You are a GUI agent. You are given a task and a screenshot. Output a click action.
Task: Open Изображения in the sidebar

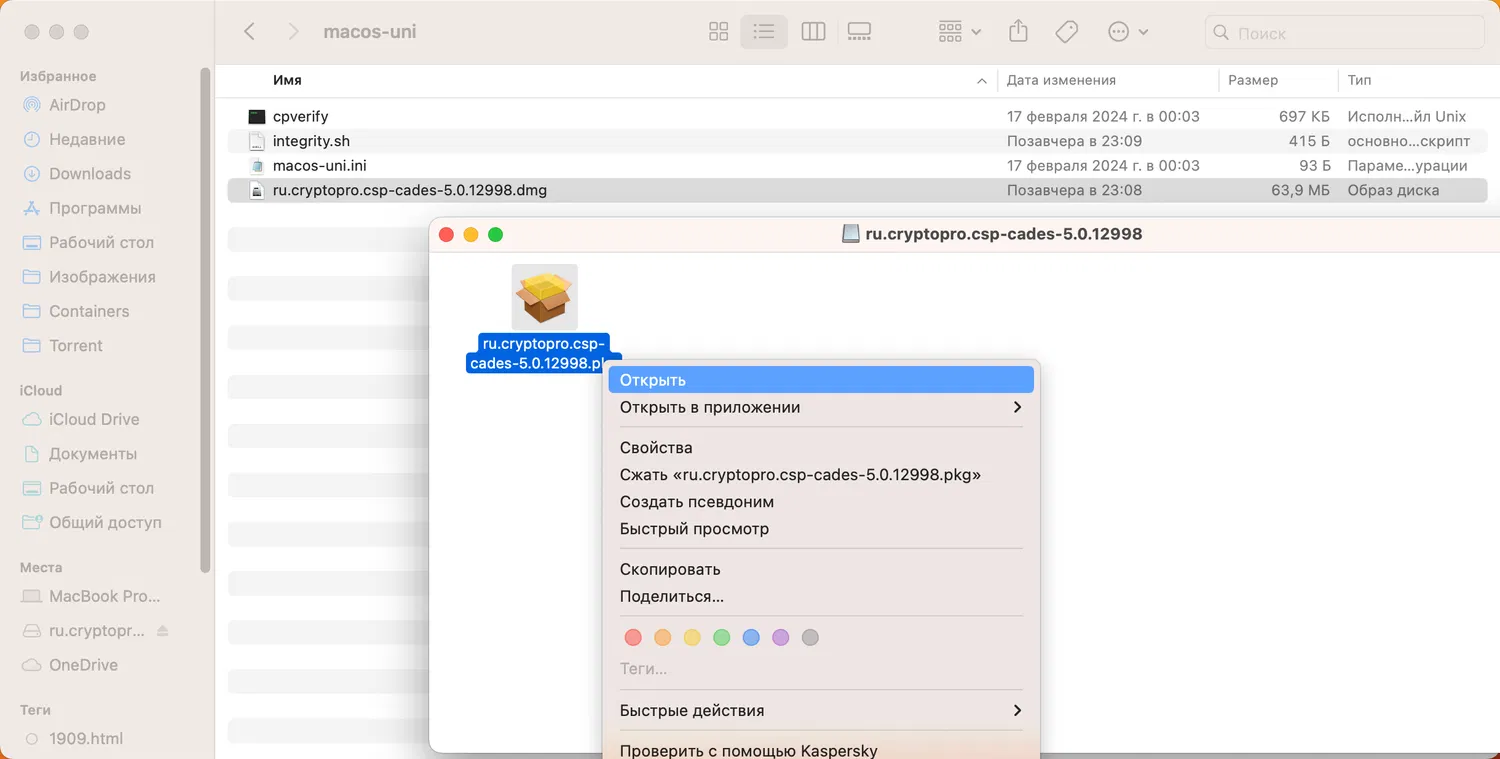pyautogui.click(x=102, y=277)
